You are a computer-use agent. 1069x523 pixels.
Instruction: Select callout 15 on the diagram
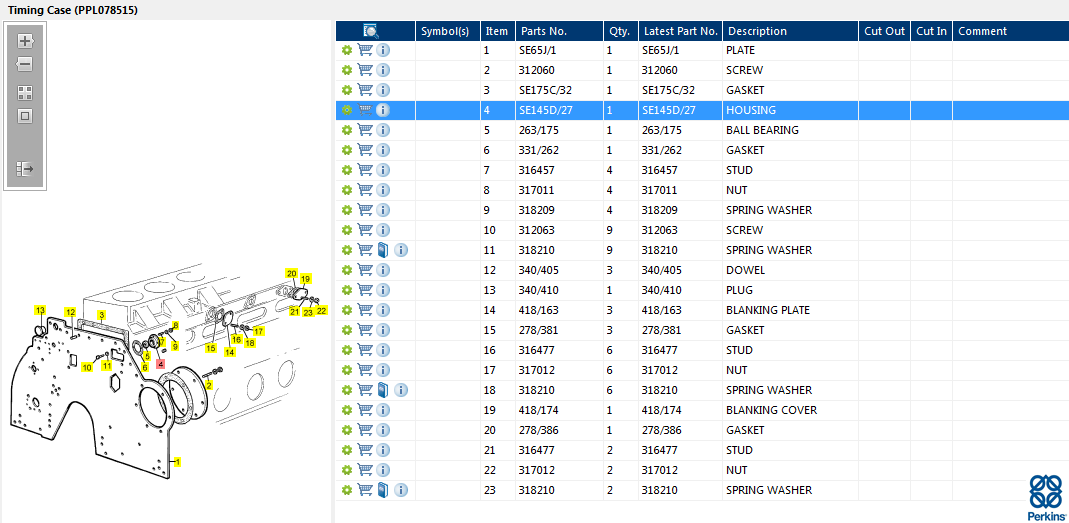tap(211, 348)
